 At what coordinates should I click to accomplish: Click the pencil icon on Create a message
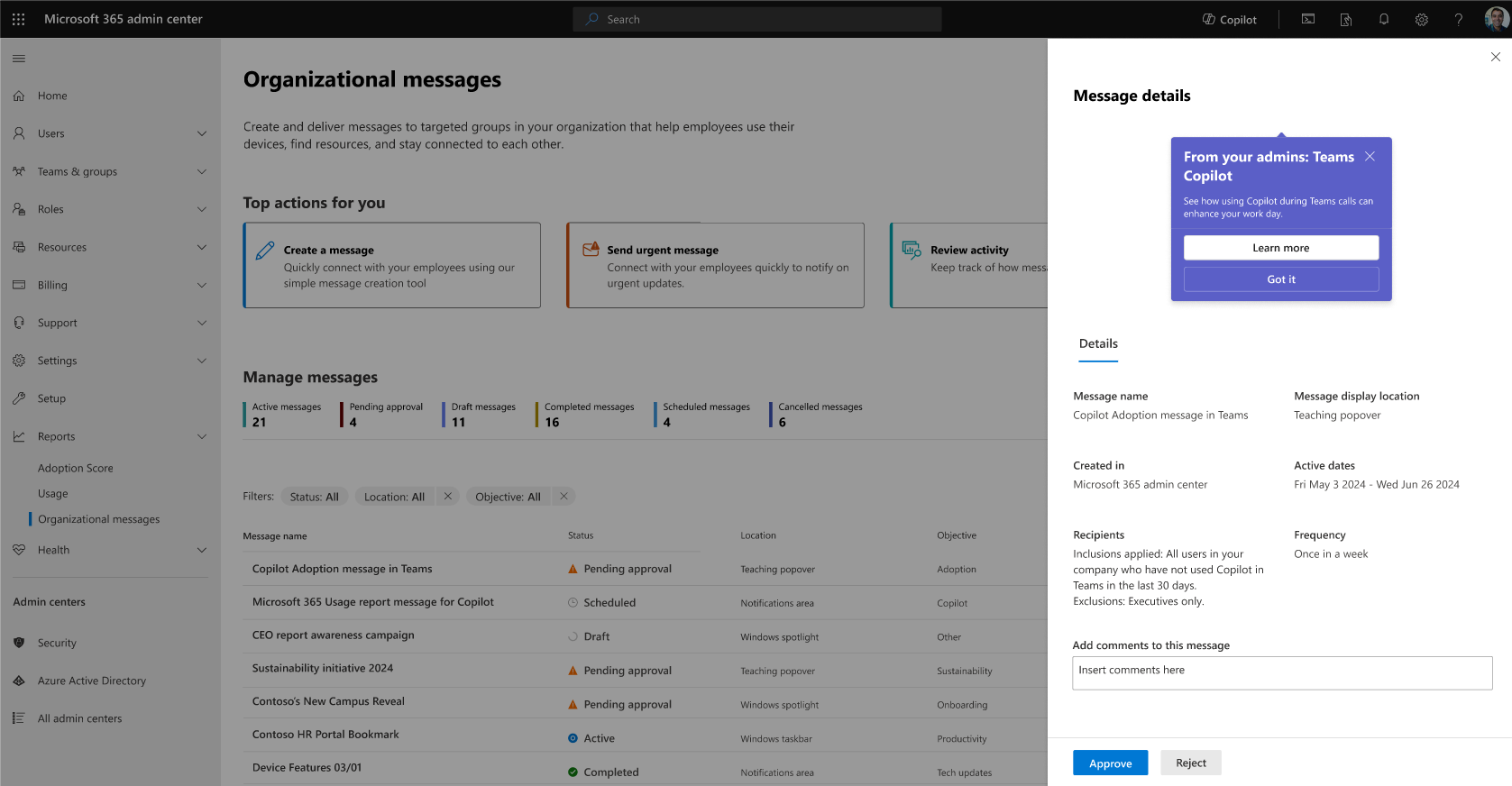[265, 251]
